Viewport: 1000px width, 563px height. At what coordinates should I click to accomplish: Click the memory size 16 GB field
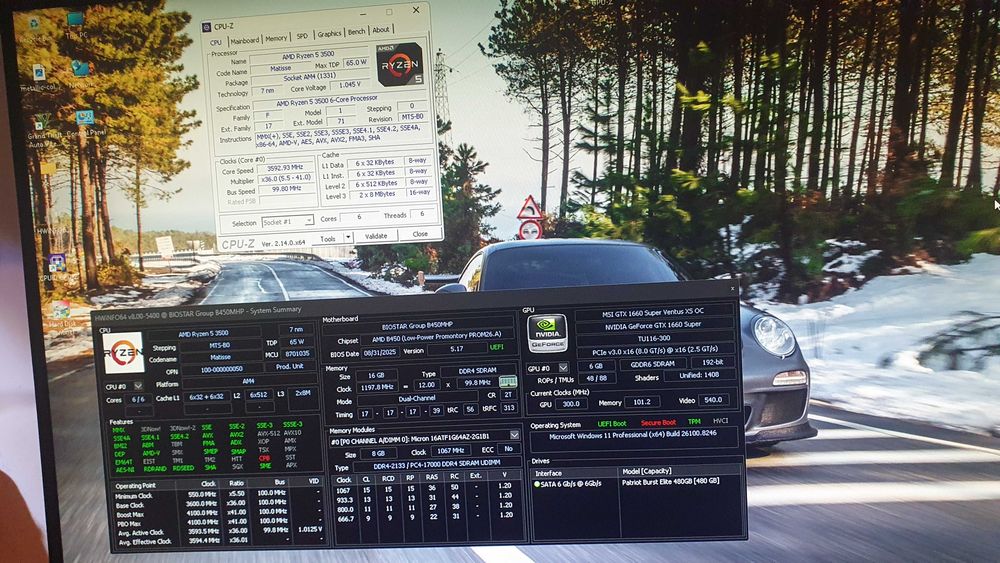[376, 376]
